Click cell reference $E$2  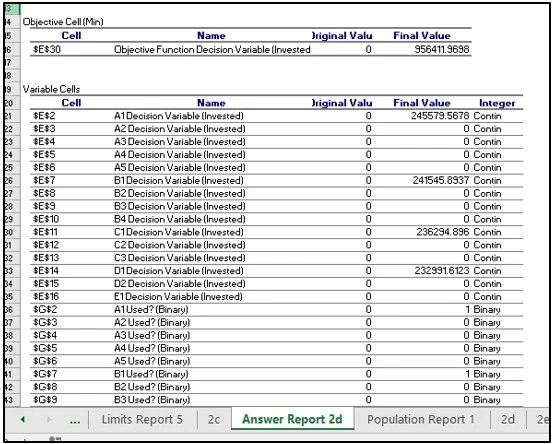tap(44, 116)
